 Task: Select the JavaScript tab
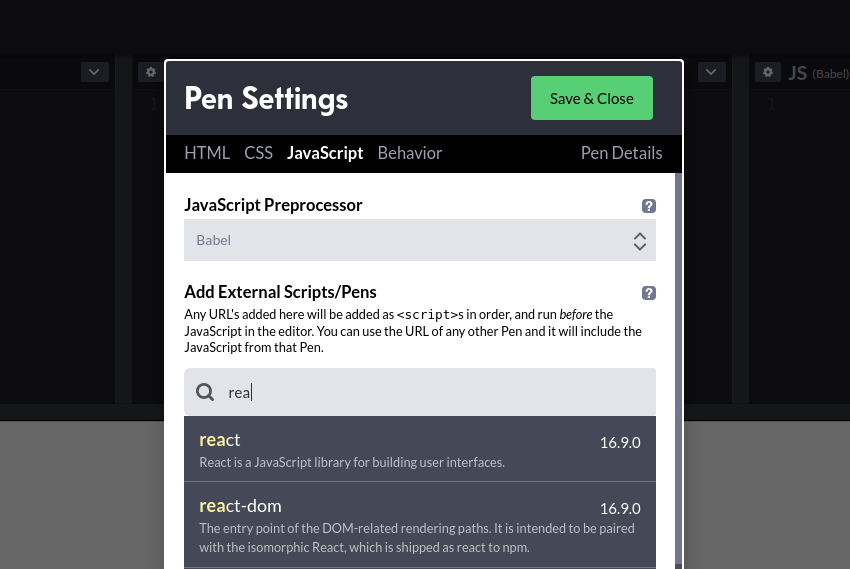coord(325,153)
